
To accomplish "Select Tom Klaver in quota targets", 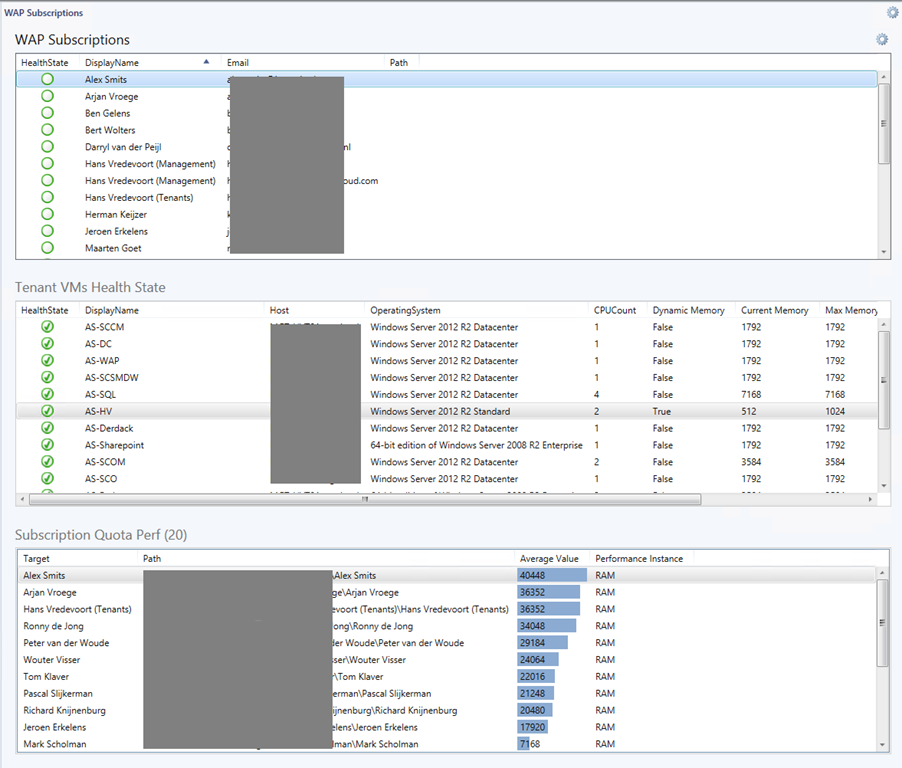I will 45,677.
